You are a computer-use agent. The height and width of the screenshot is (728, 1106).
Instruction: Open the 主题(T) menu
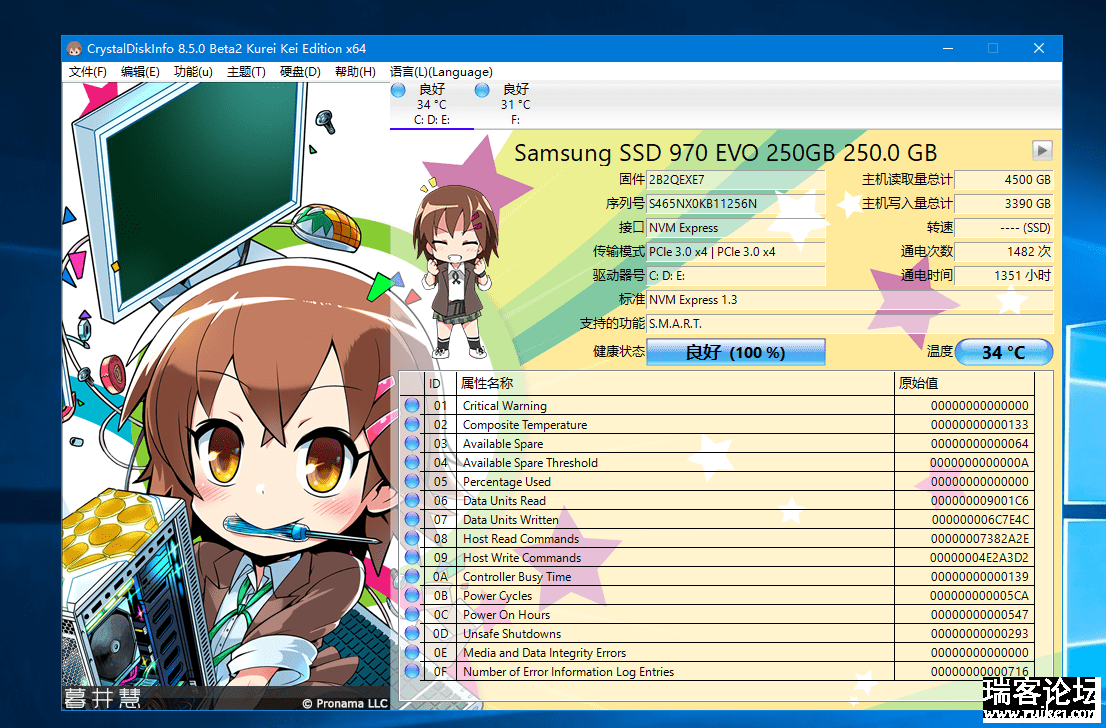pos(246,72)
